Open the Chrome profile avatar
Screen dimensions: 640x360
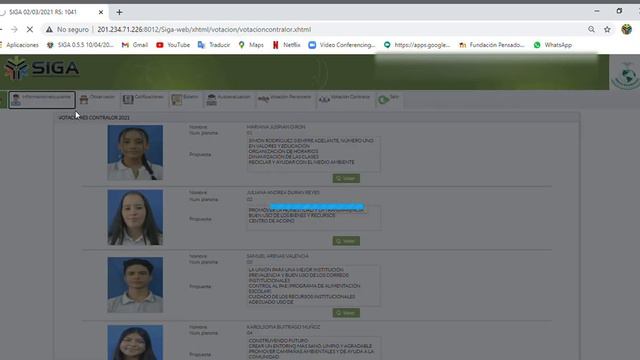(627, 29)
